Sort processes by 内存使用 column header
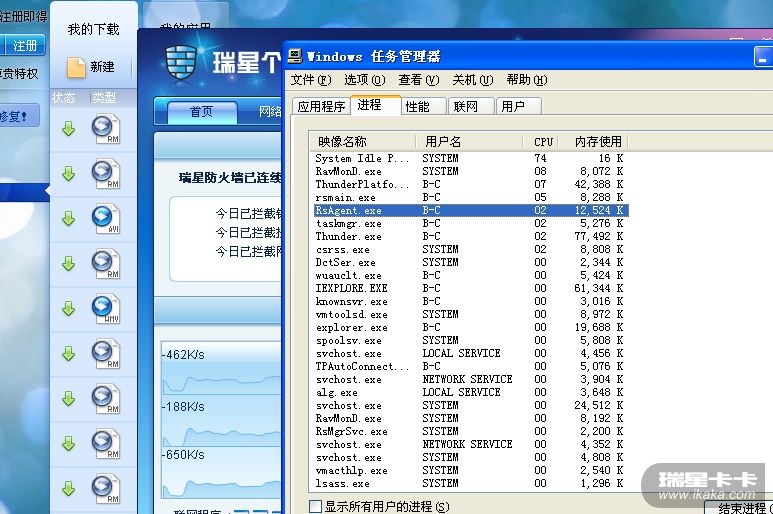 594,142
